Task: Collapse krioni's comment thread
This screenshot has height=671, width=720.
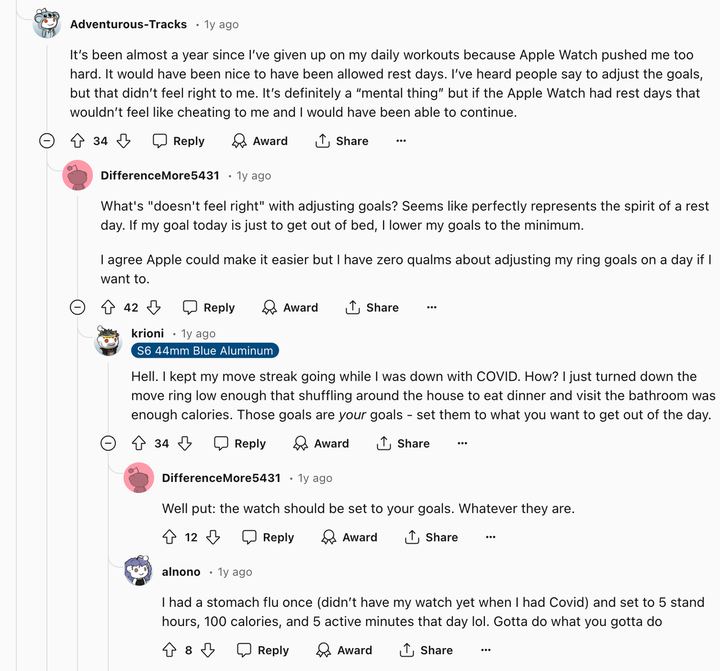Action: 108,443
